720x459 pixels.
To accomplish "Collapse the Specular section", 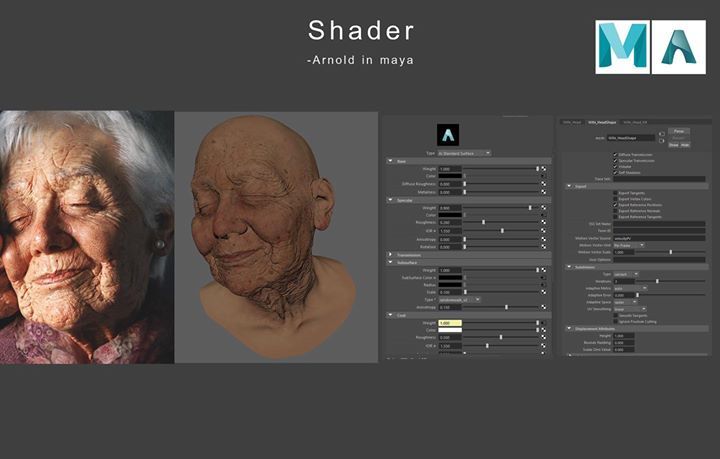I will 390,201.
